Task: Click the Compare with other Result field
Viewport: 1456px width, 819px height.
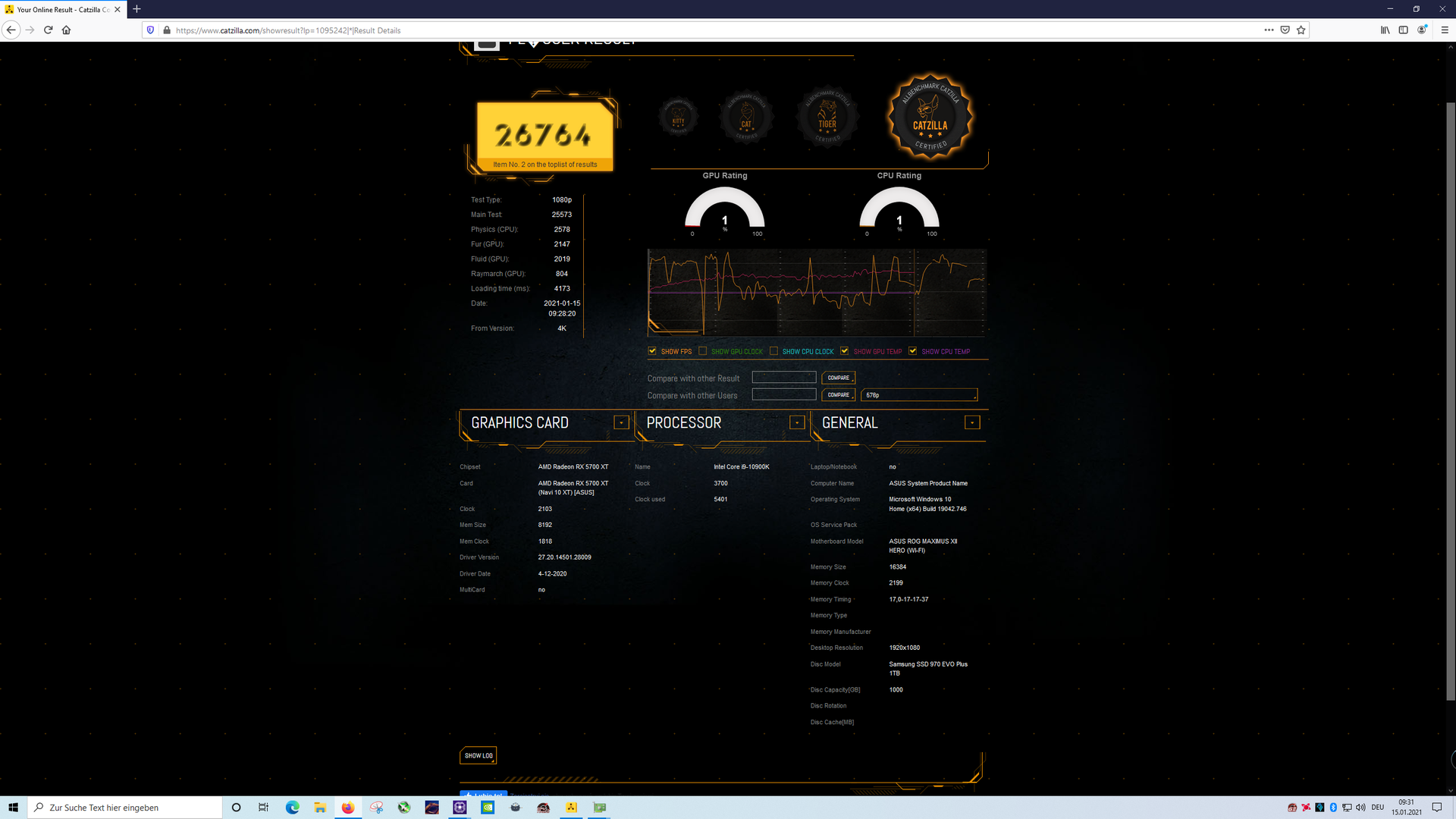Action: click(x=784, y=378)
